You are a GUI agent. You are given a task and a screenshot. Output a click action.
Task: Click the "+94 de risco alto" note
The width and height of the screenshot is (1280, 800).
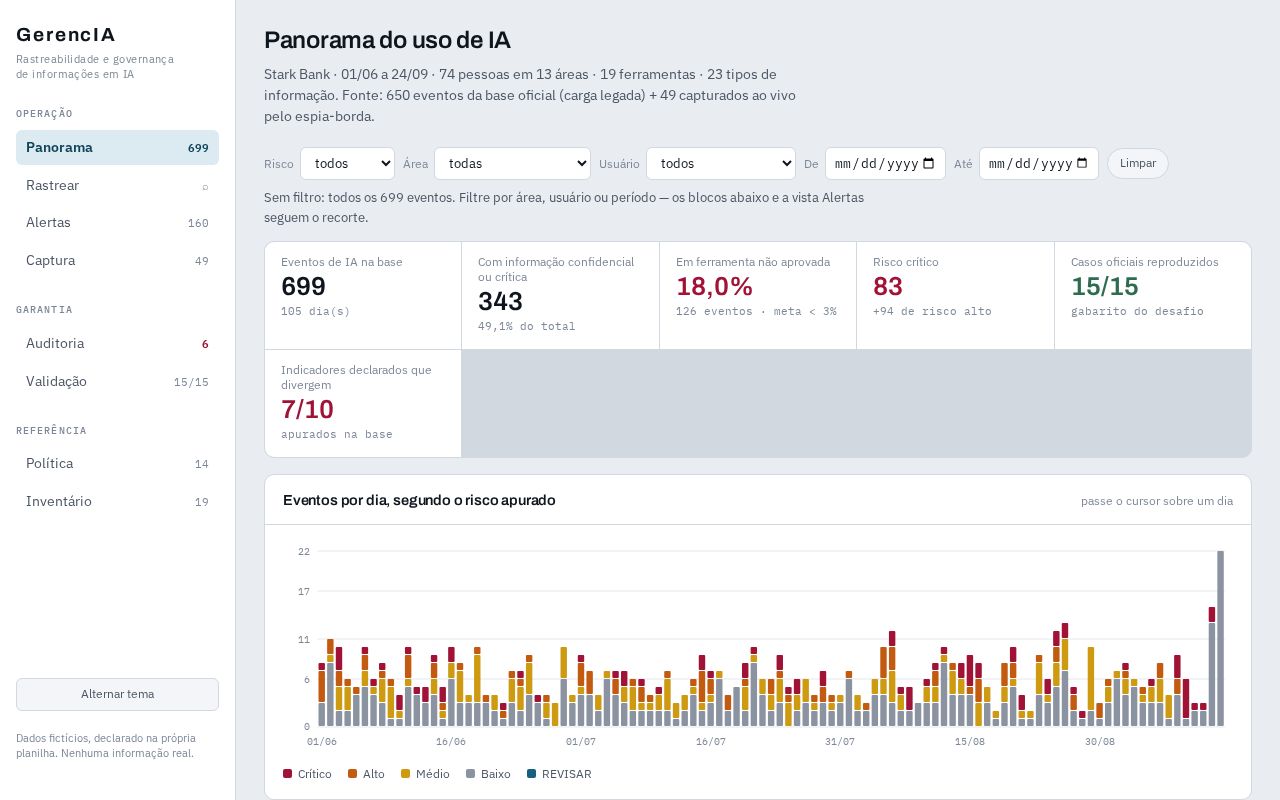(x=932, y=312)
